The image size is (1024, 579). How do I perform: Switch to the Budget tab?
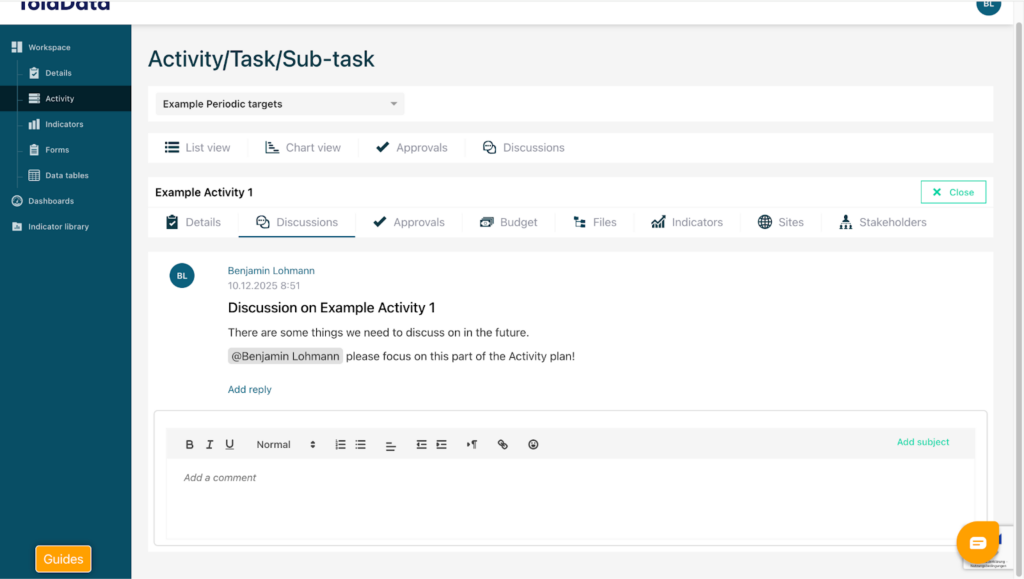pos(508,222)
